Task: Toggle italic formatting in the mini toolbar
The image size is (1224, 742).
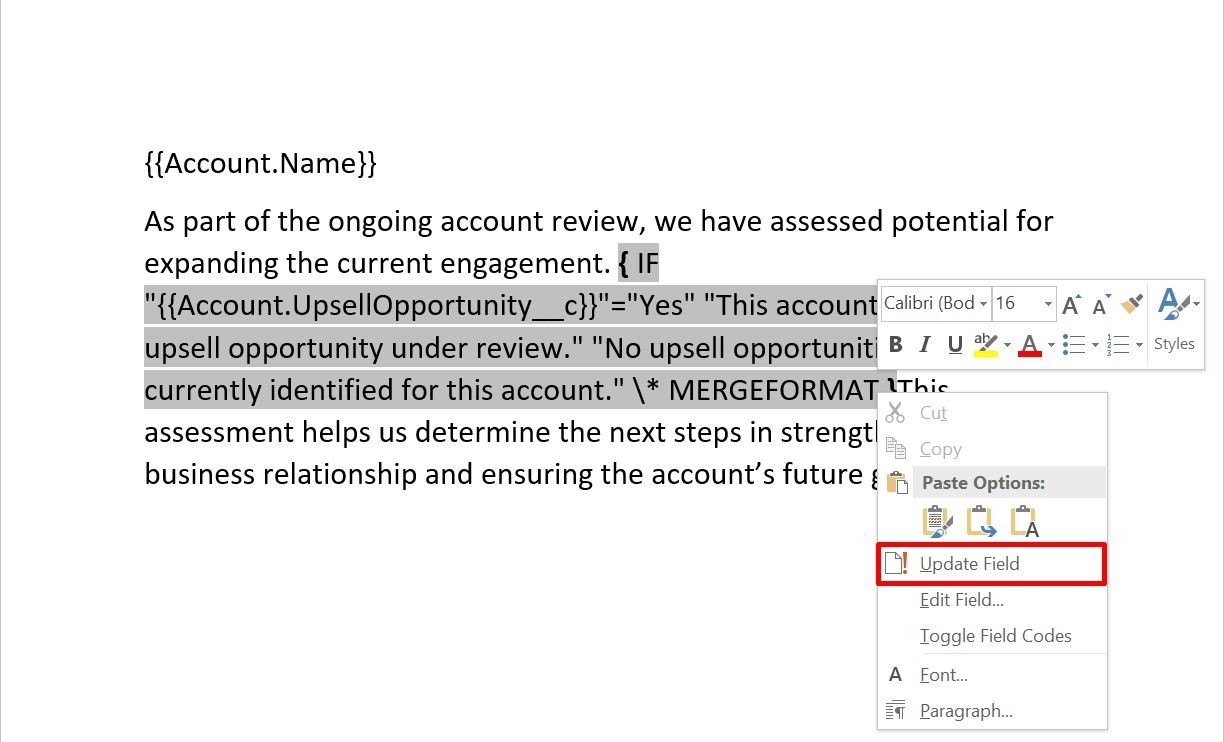Action: pos(925,345)
